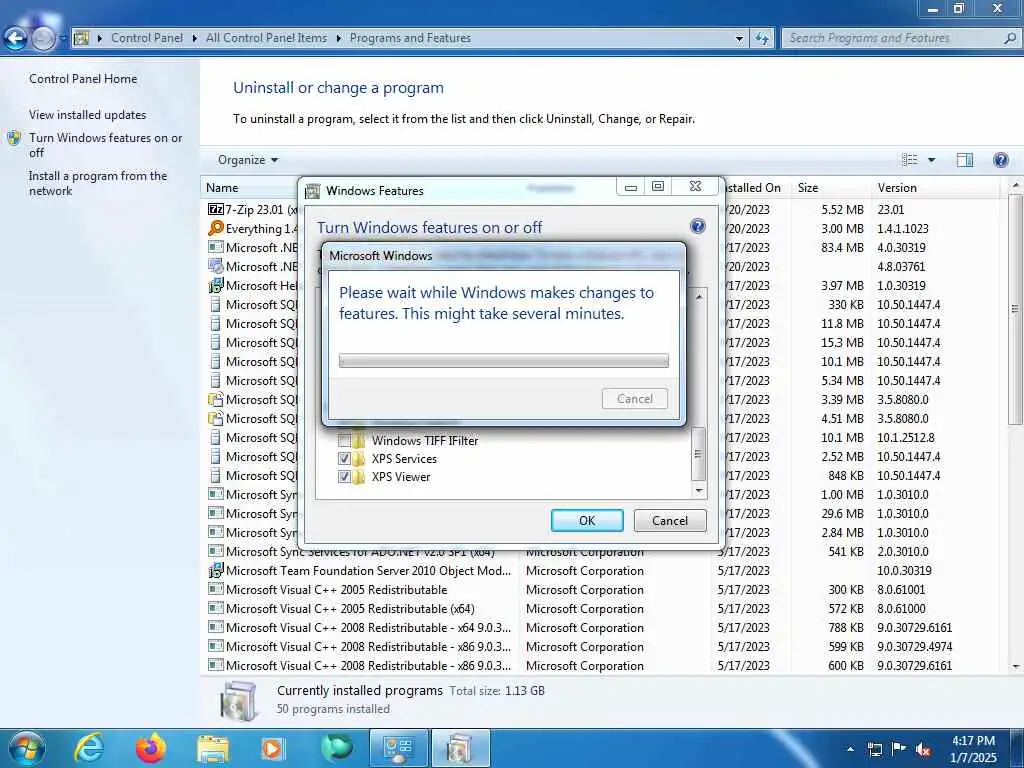Click the Windows Features title bar icon
This screenshot has width=1024, height=768.
(x=313, y=191)
